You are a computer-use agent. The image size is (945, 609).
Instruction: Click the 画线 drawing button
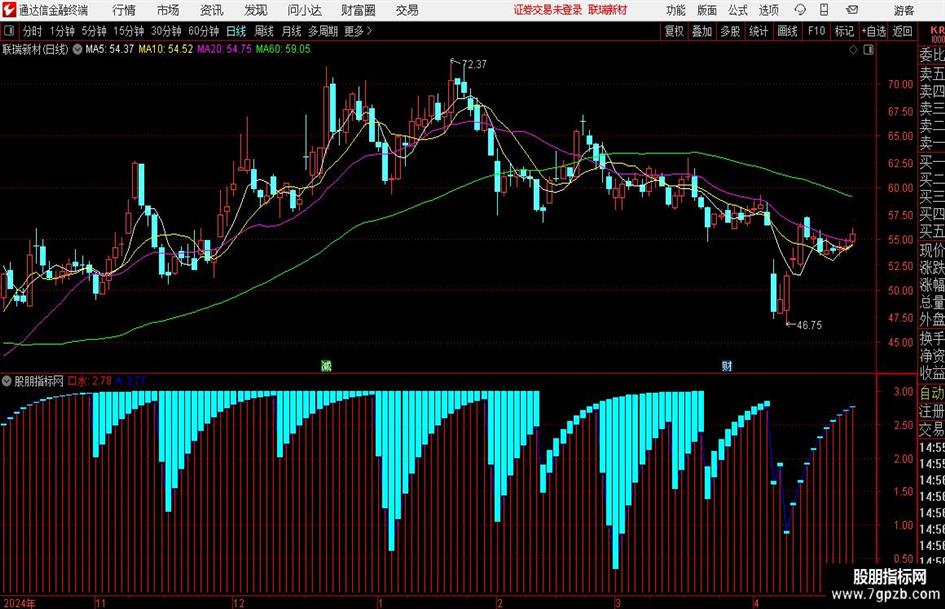click(787, 31)
